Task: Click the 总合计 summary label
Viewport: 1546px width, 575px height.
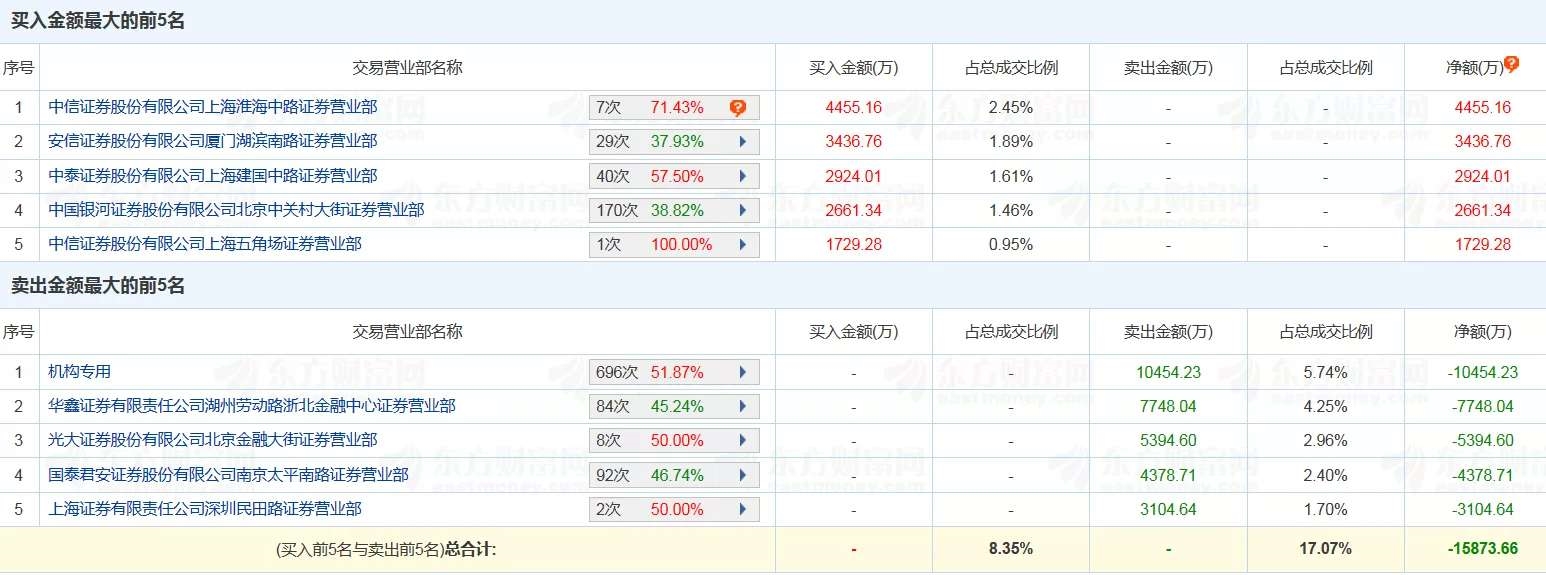Action: pyautogui.click(x=471, y=548)
